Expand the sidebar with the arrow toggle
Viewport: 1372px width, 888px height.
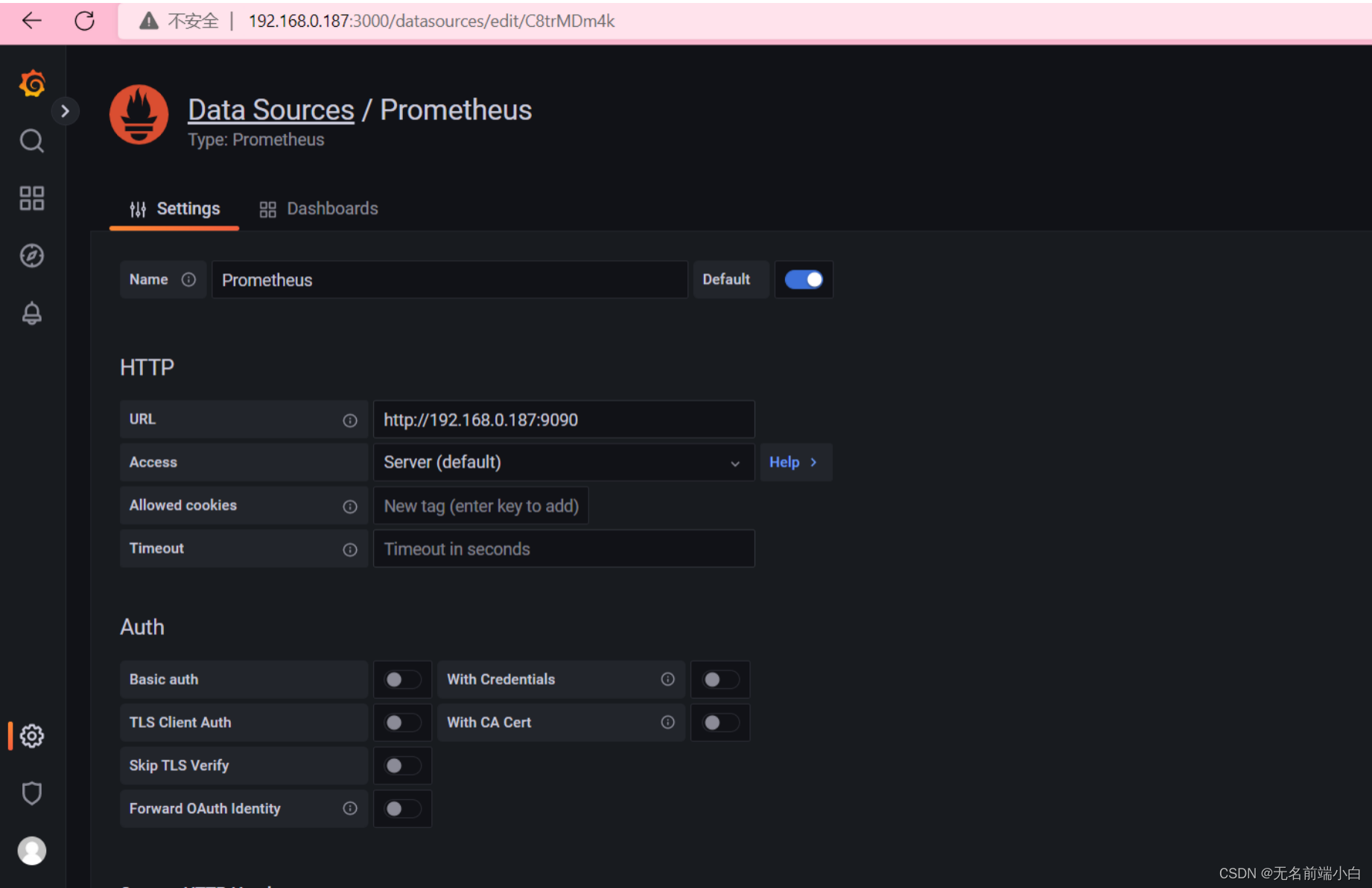coord(65,112)
